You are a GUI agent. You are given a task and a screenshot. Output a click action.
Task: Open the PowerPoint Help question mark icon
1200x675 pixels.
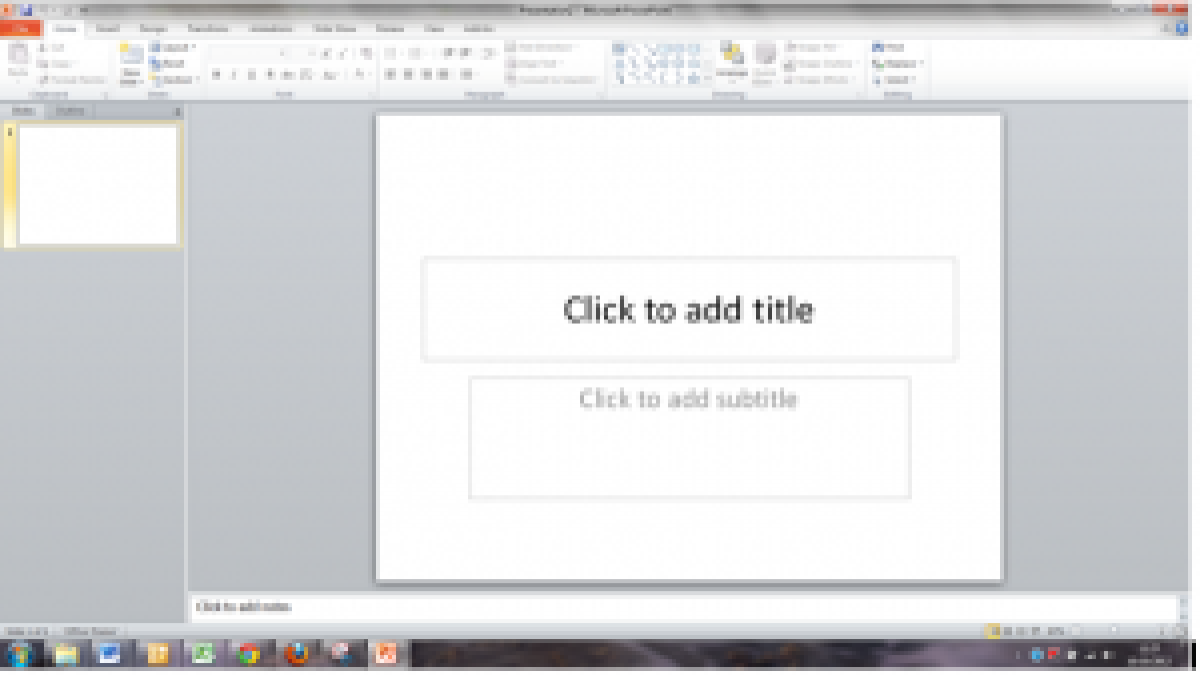click(x=1181, y=29)
